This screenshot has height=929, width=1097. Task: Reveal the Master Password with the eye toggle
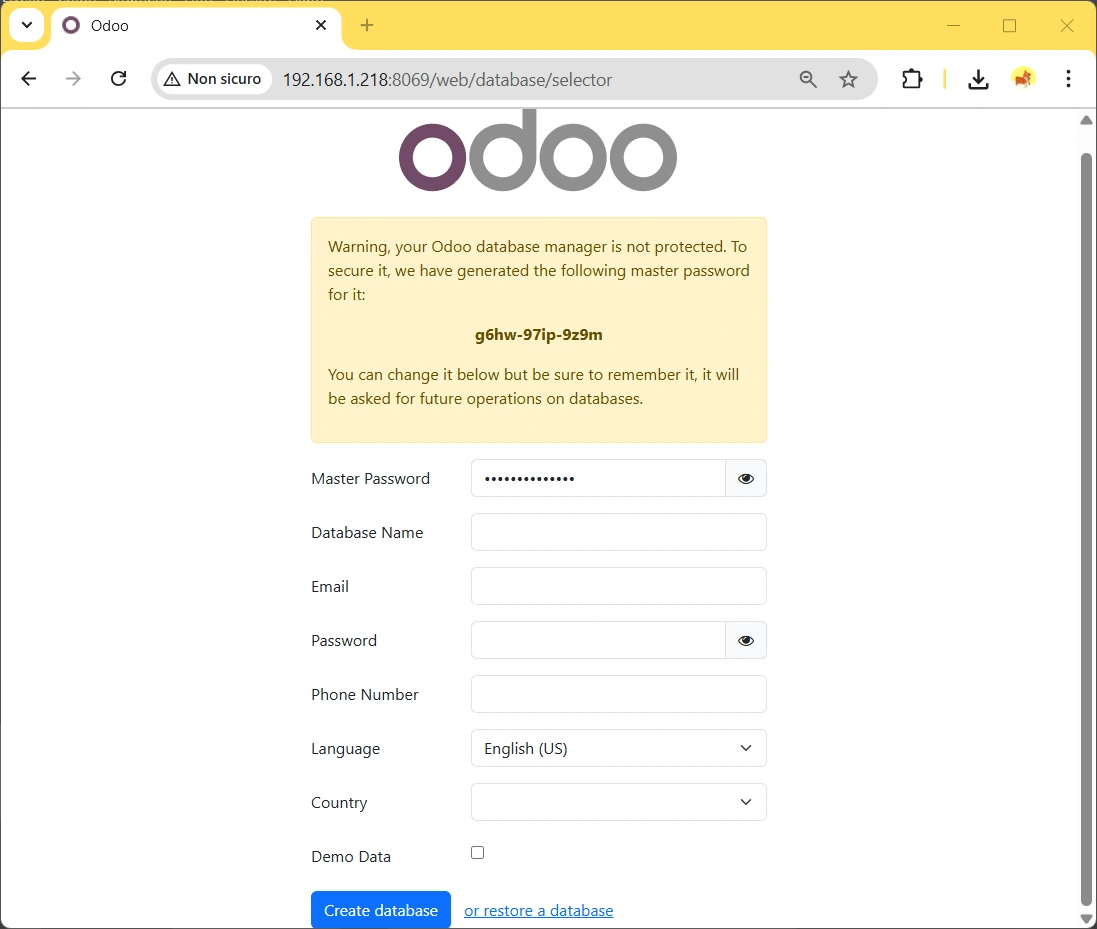pos(745,478)
